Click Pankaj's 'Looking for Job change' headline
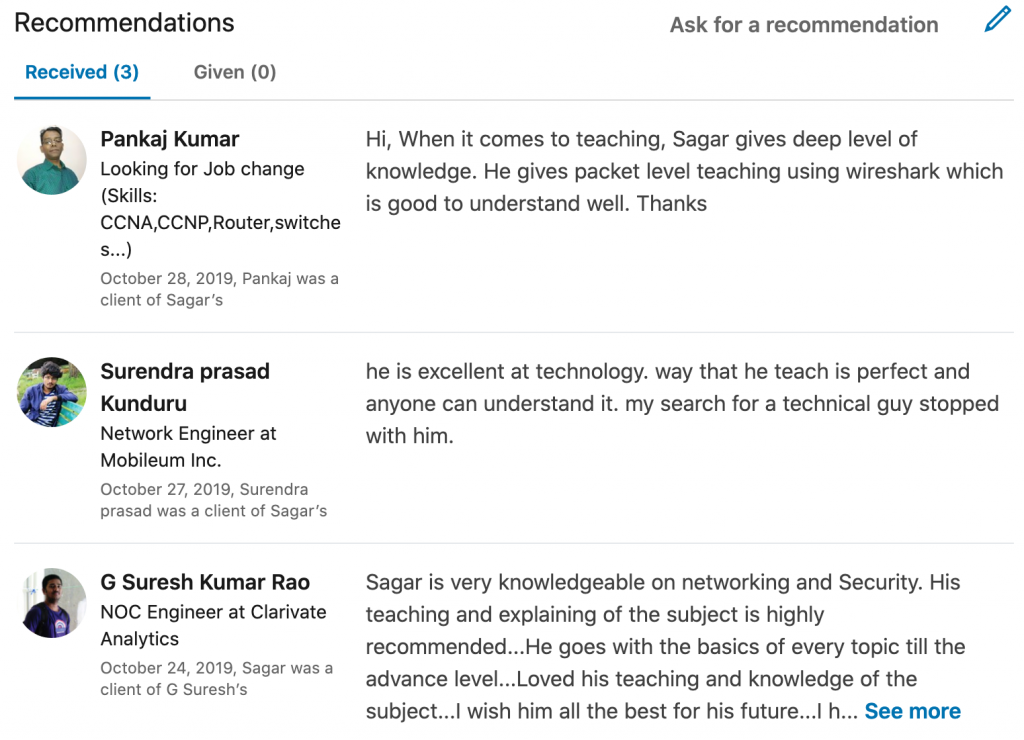Viewport: 1024px width, 740px height. pyautogui.click(x=220, y=209)
